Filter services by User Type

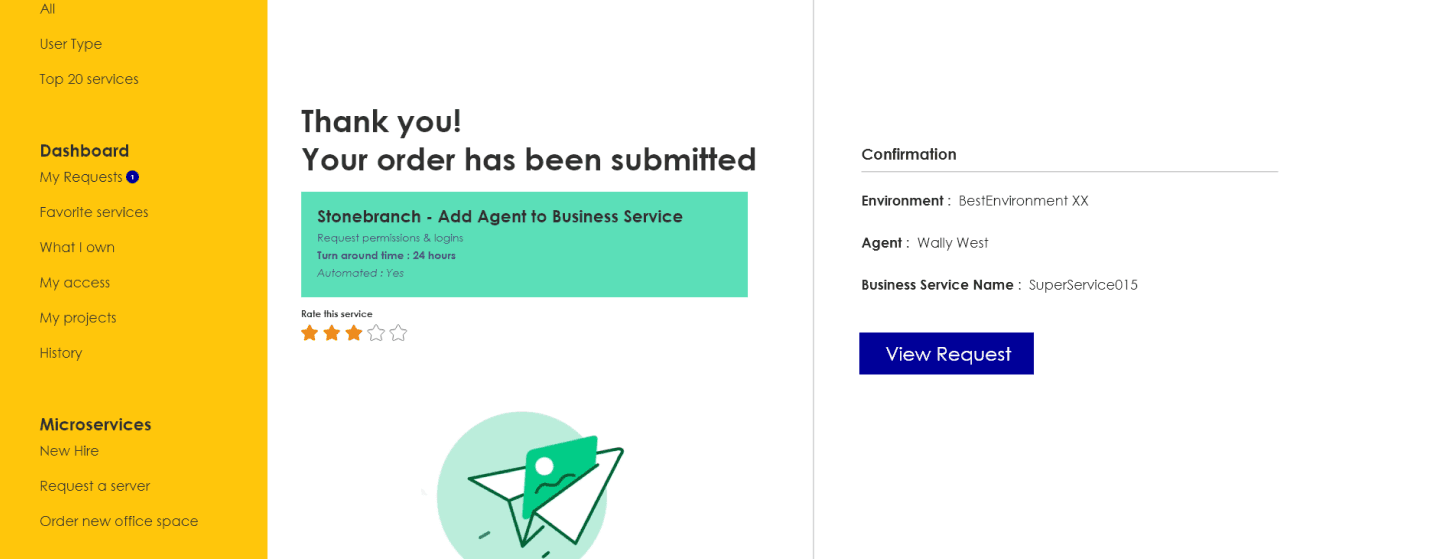pos(71,44)
